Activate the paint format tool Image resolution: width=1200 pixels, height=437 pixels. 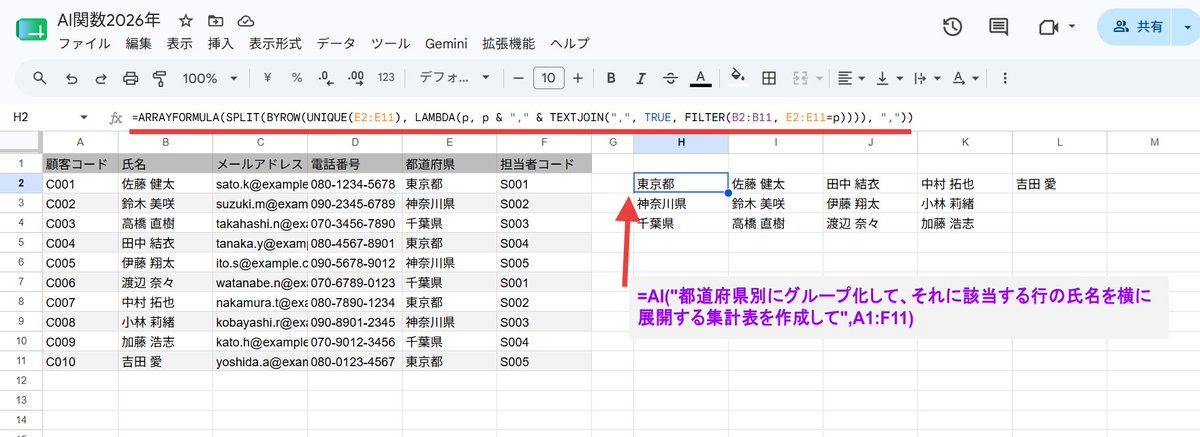[159, 78]
